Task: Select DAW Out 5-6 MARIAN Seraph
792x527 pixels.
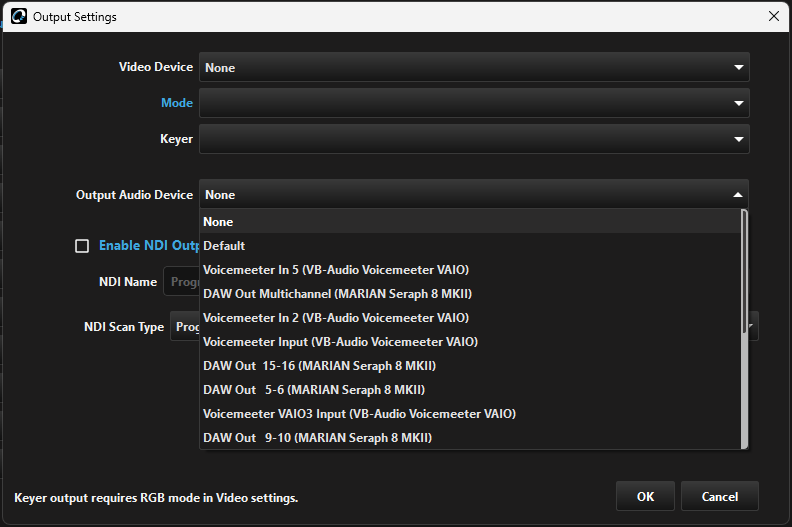Action: (x=470, y=390)
